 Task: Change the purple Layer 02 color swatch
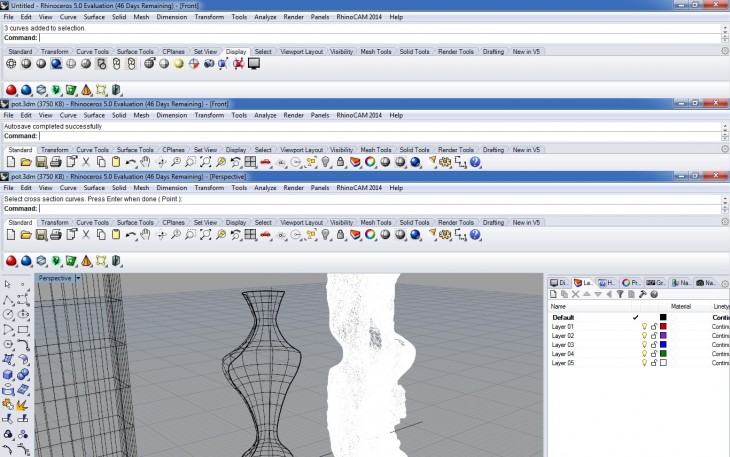[663, 336]
